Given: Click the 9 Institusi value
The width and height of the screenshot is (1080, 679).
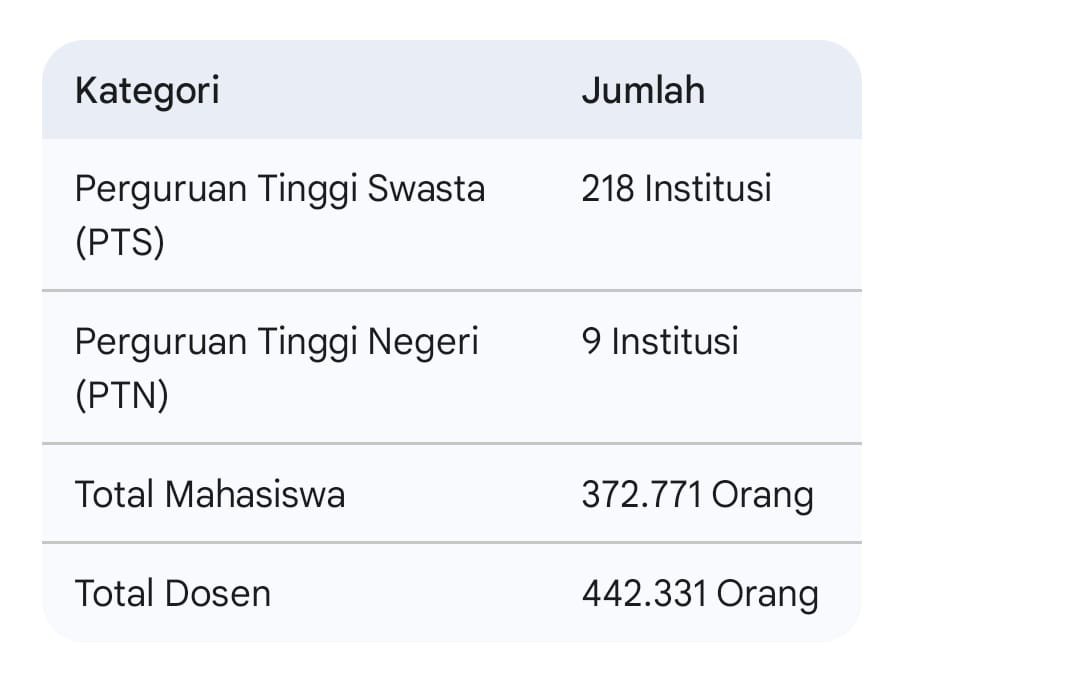Looking at the screenshot, I should tap(660, 341).
